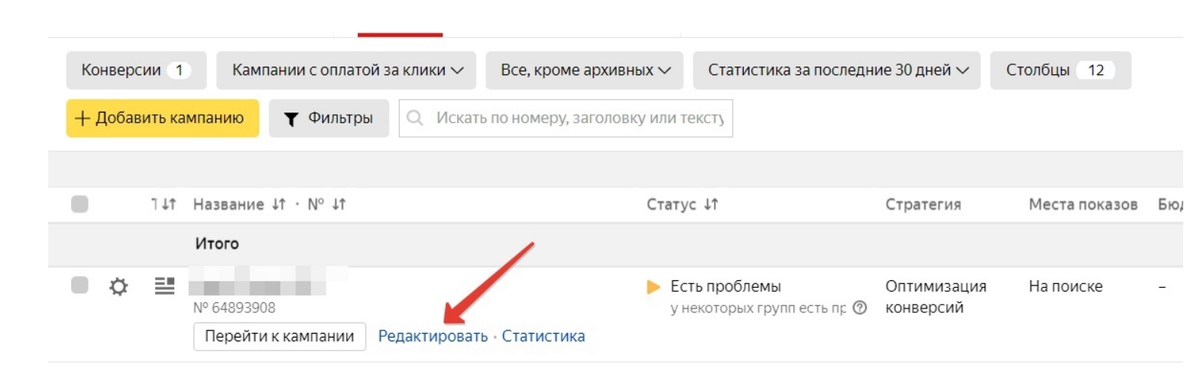Sort by Статус column arrows
Screen dimensions: 1200x382
711,204
